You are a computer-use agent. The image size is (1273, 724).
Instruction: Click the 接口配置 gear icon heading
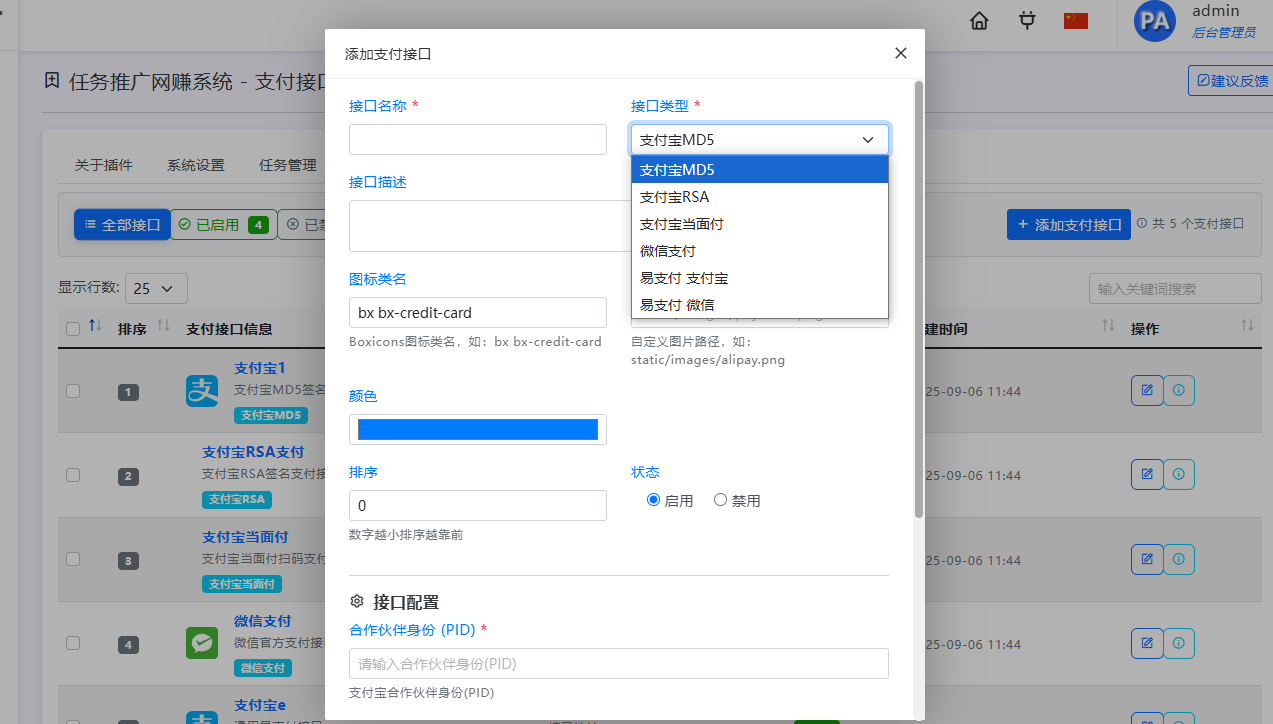[357, 600]
